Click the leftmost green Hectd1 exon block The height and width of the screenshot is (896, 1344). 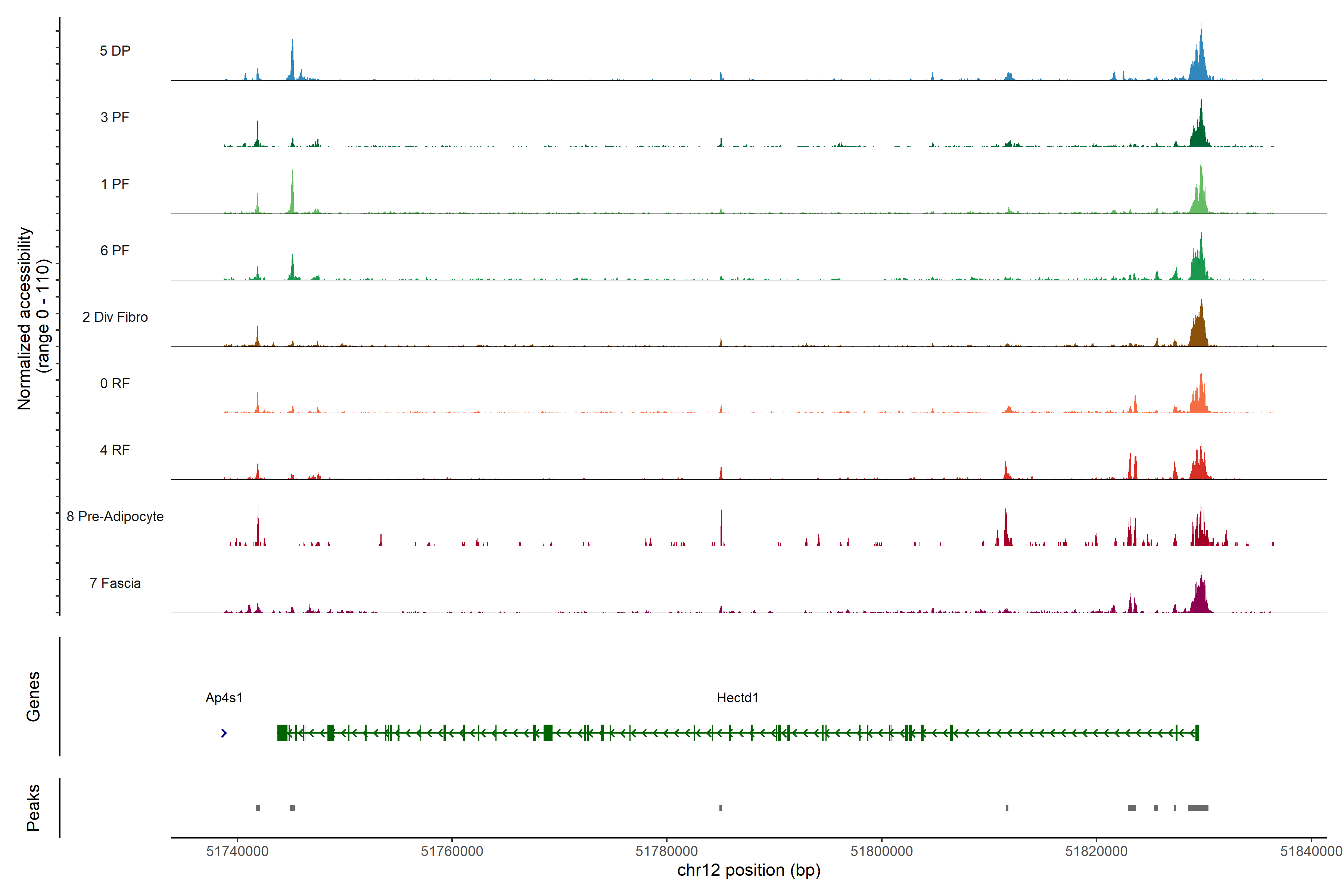tap(282, 732)
